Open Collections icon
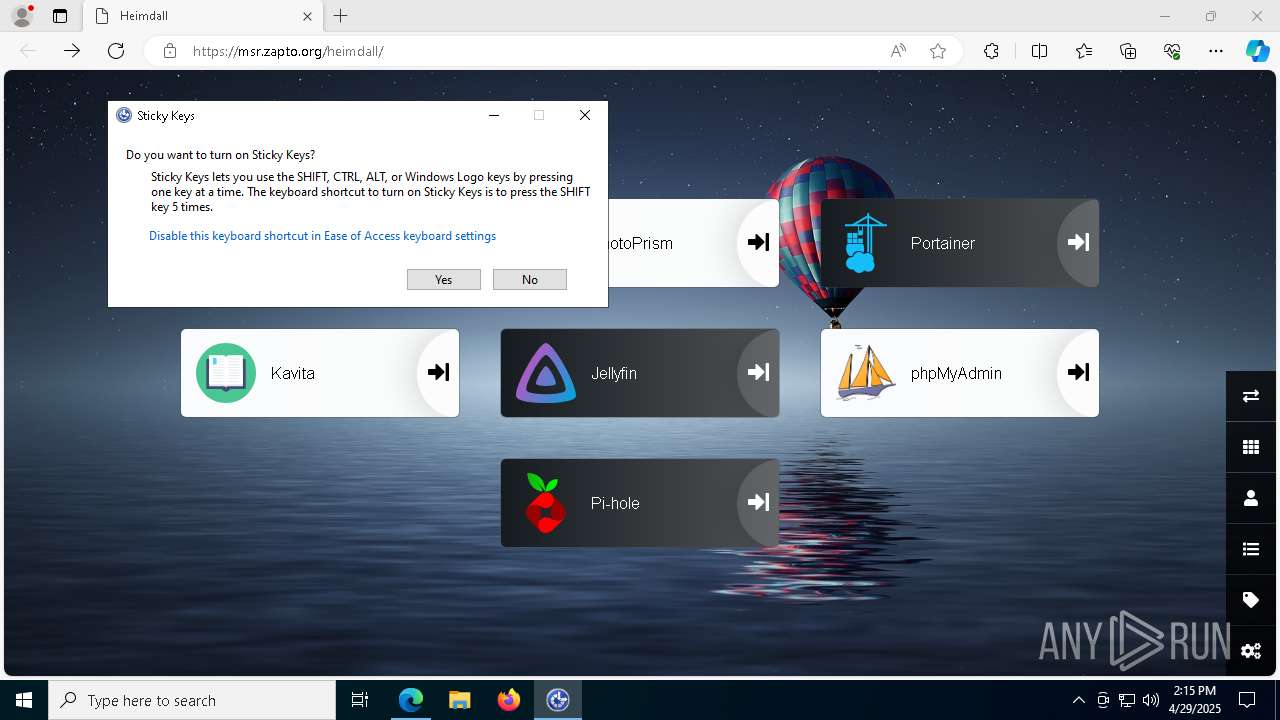1280x720 pixels. (1128, 51)
